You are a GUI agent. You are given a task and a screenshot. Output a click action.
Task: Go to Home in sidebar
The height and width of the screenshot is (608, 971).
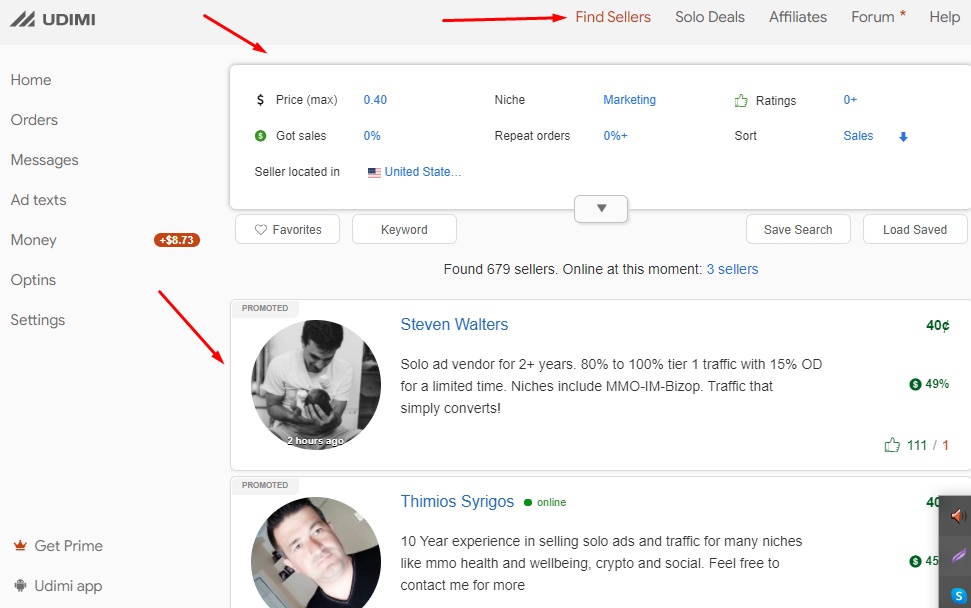point(31,80)
